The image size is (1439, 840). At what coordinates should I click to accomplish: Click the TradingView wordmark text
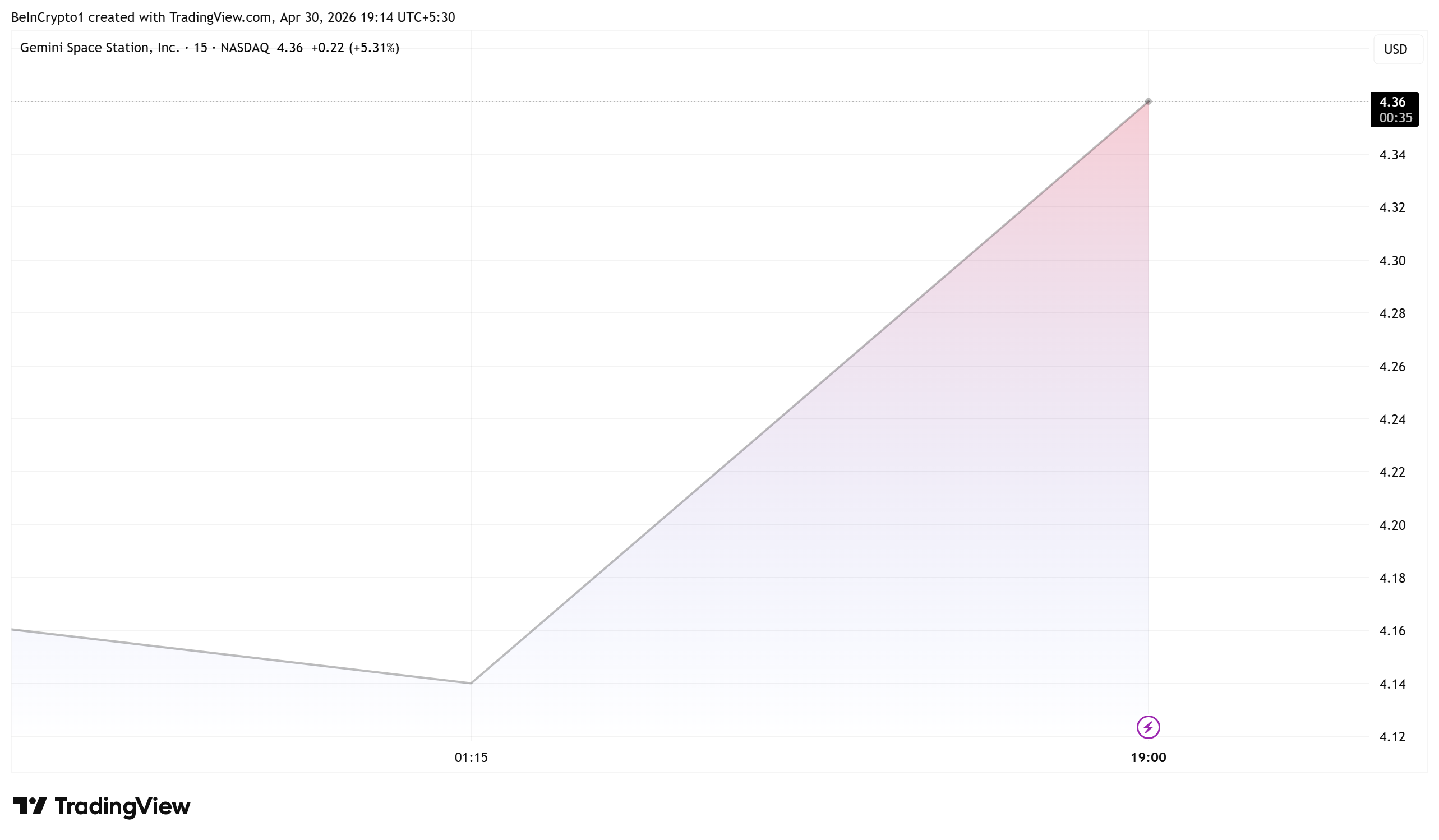coord(122,806)
